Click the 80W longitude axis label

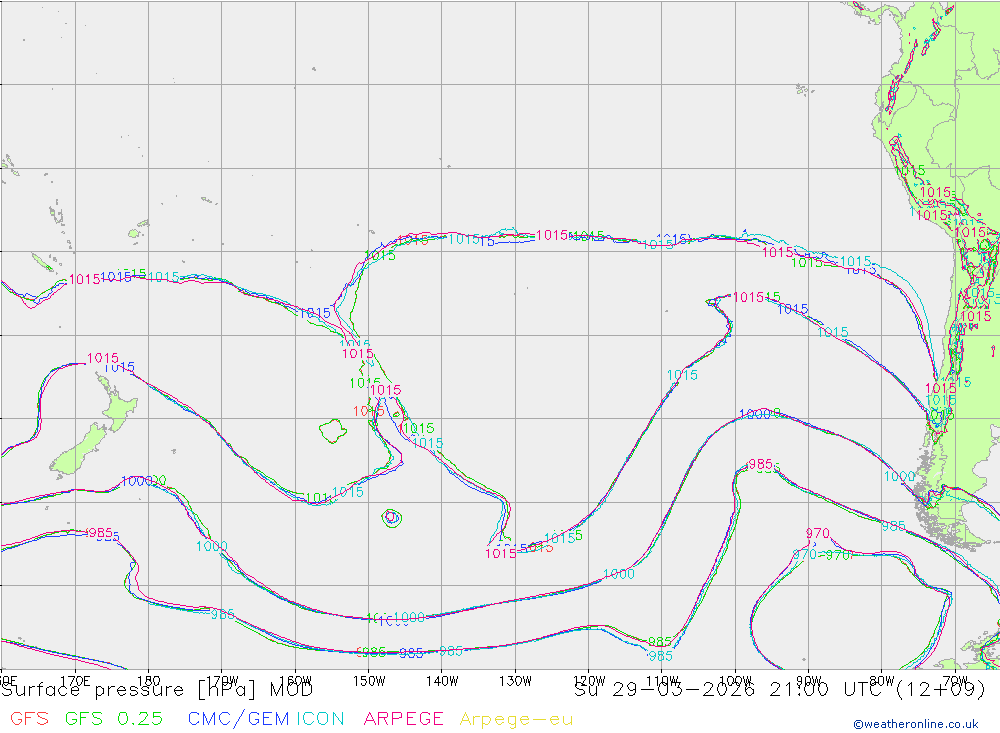[882, 681]
